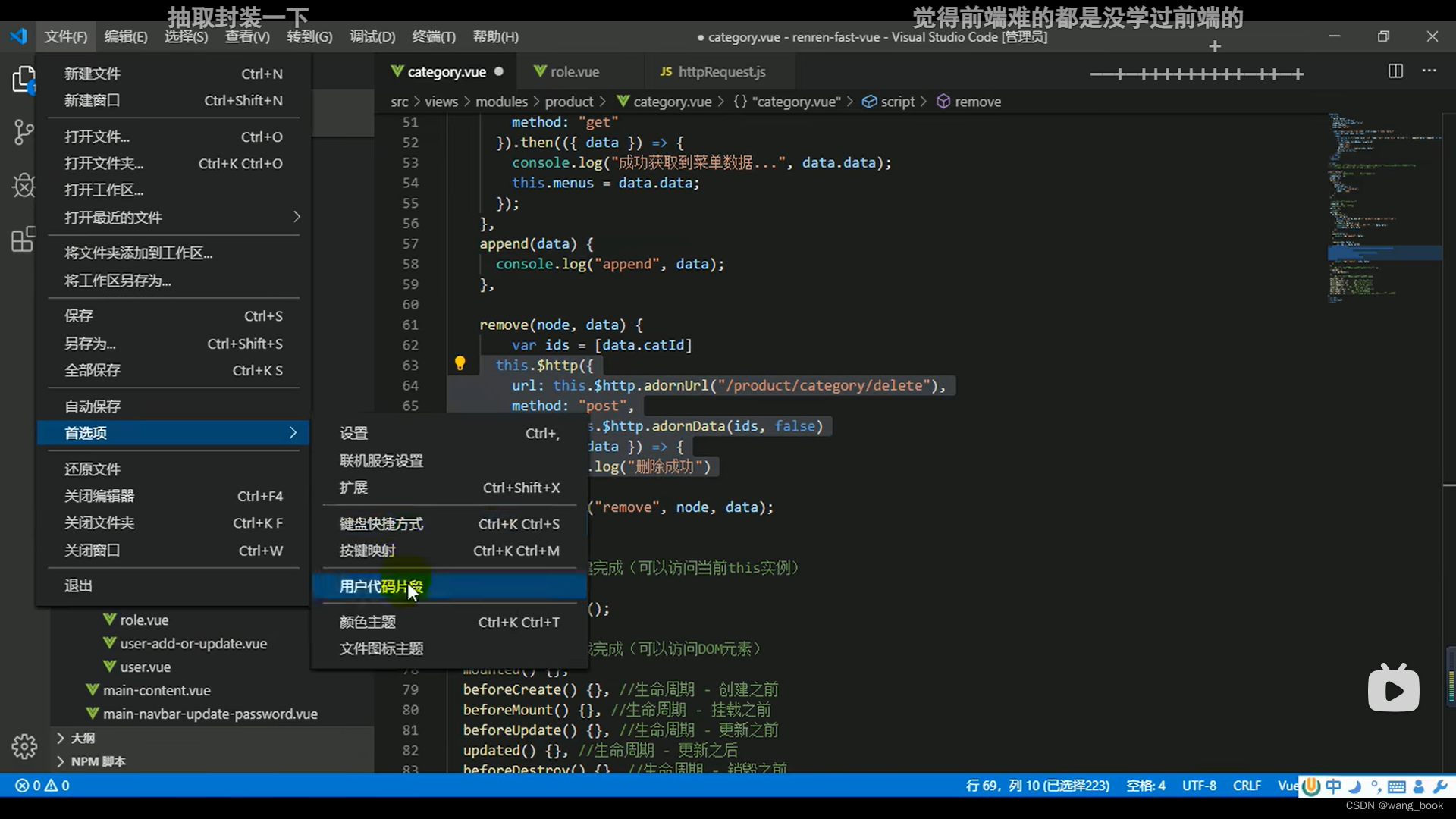Toggle the 自动保存 auto save option
Viewport: 1456px width, 819px height.
click(x=93, y=406)
